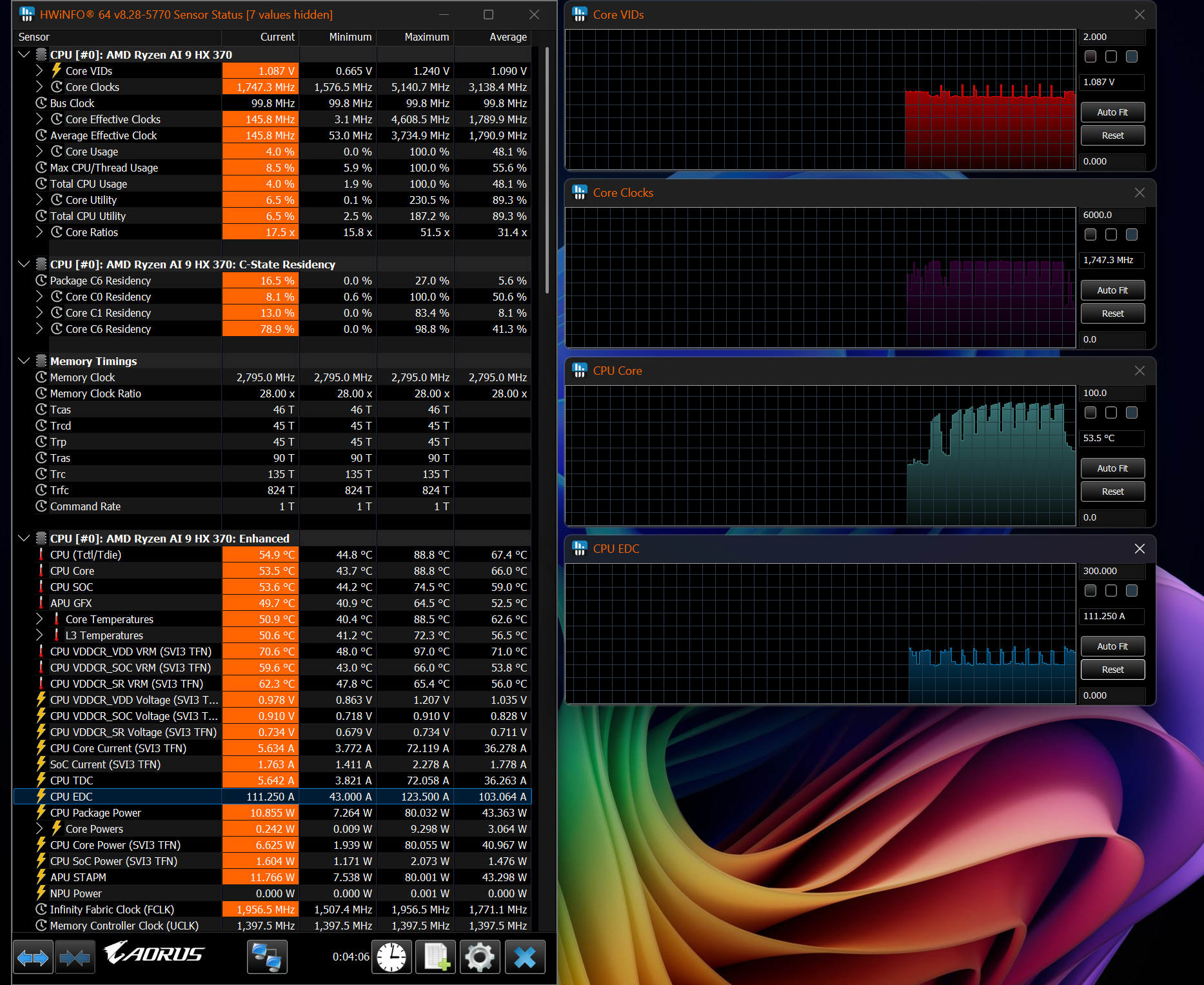Close sensors with the blue X icon

(525, 957)
